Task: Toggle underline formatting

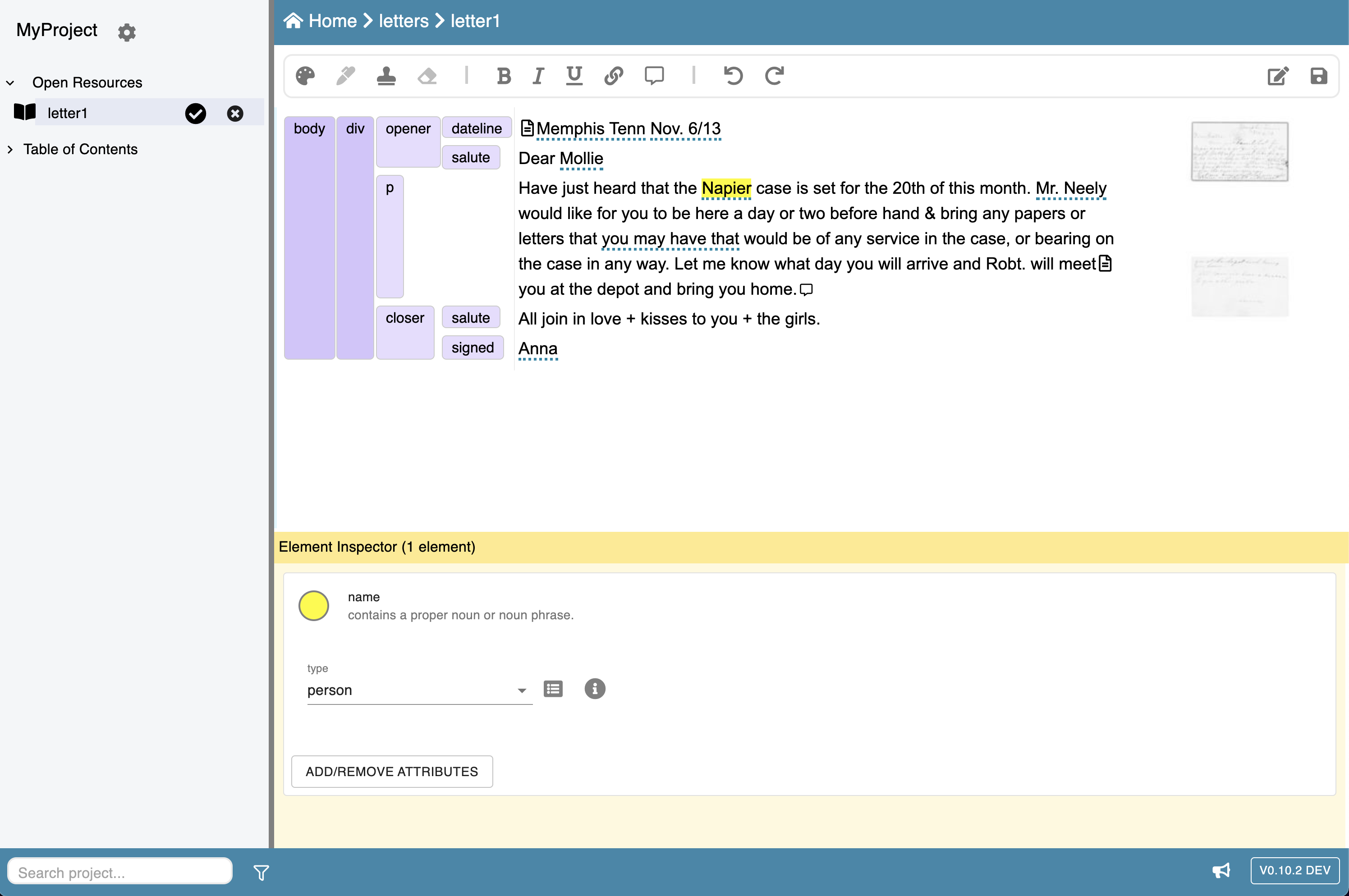Action: pos(574,76)
